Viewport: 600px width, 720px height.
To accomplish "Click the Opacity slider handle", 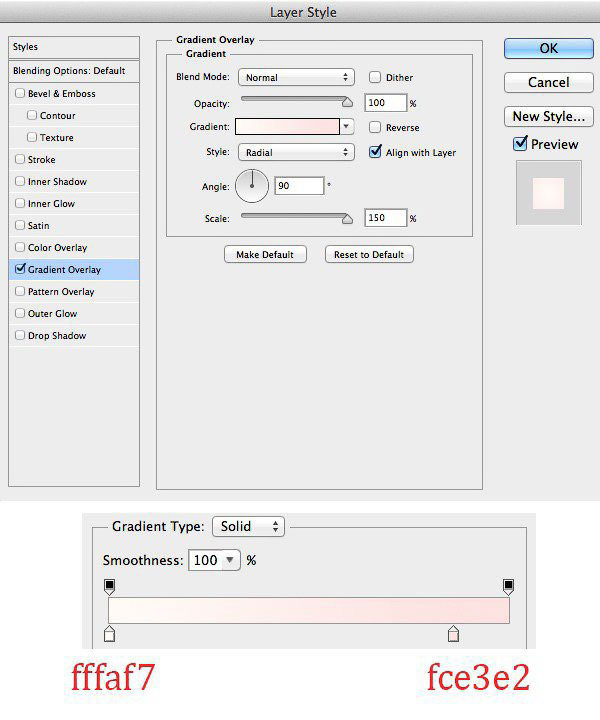I will [348, 102].
